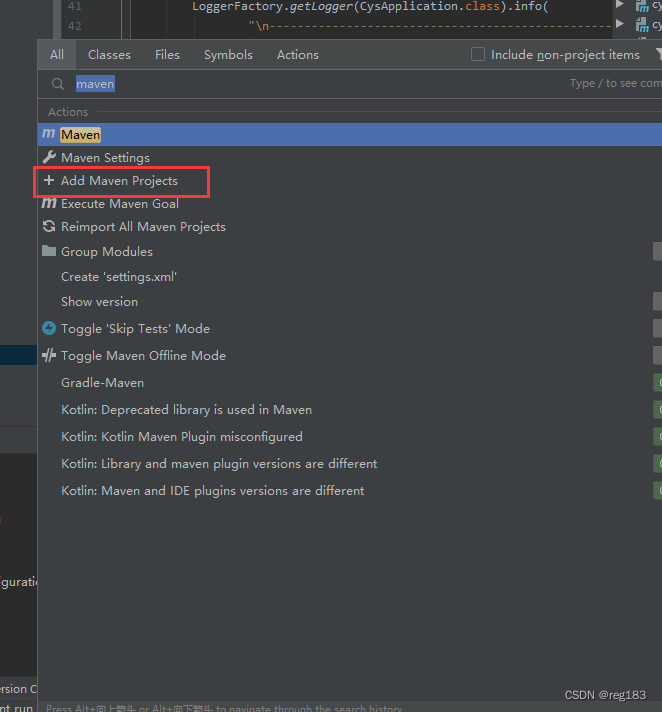Switch to the Symbols tab

tap(228, 55)
